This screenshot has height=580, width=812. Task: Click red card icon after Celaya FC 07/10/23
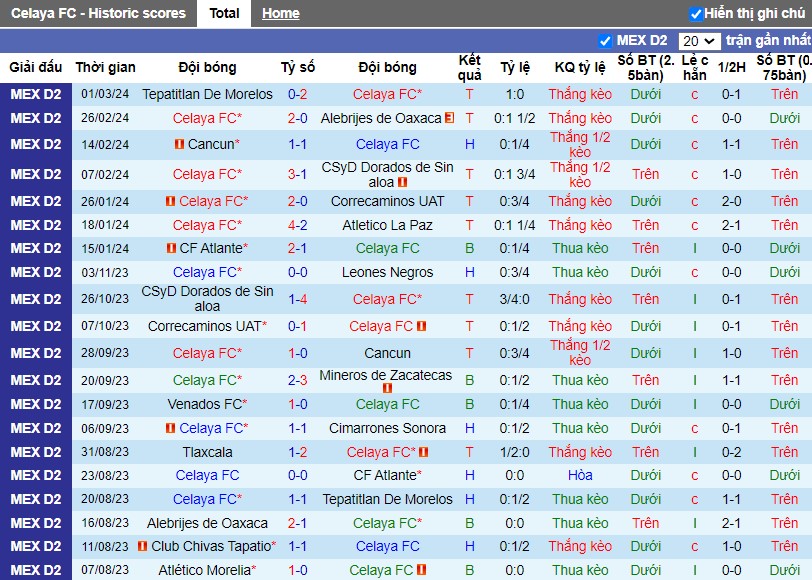click(422, 326)
